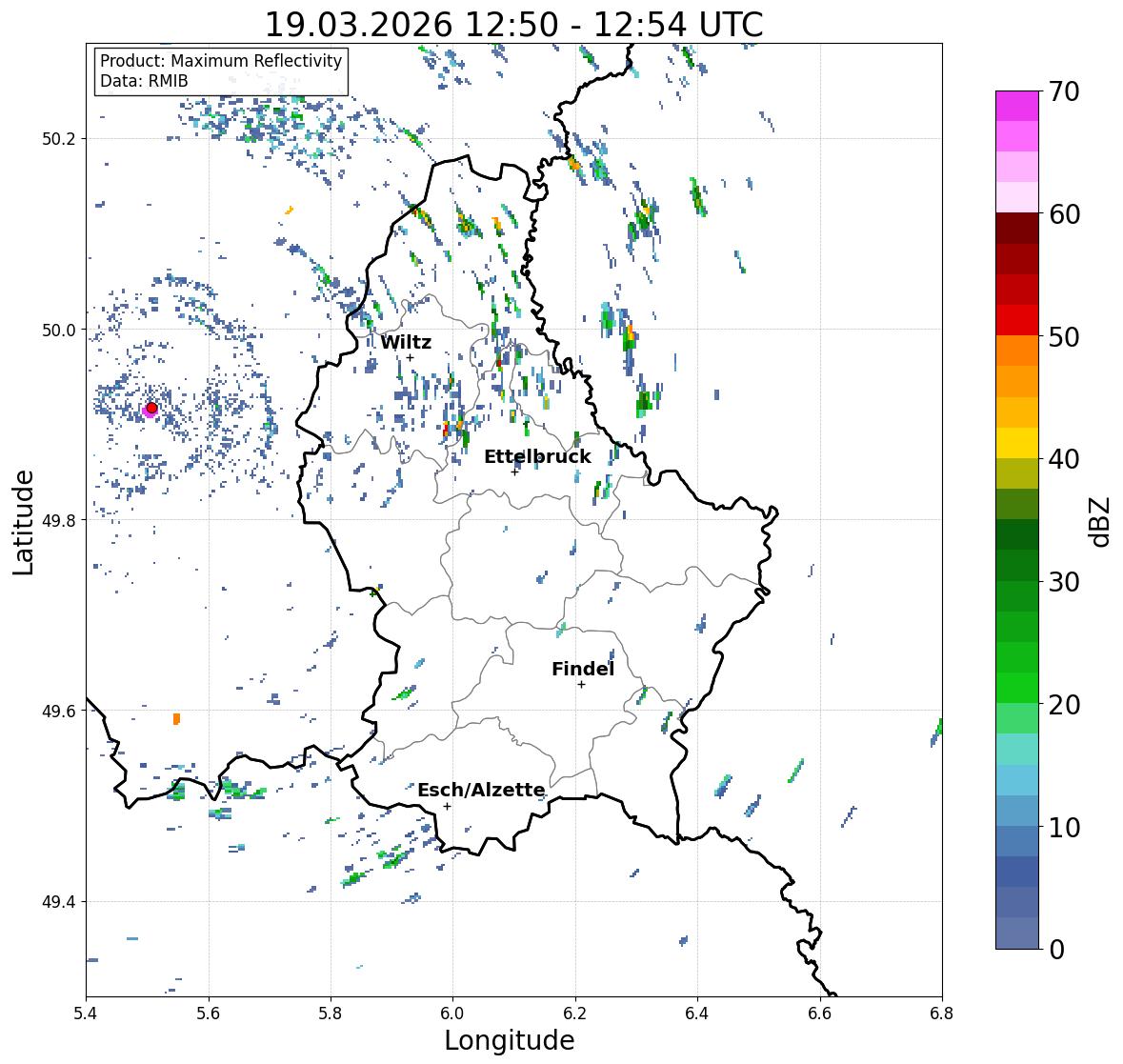The height and width of the screenshot is (1064, 1123).
Task: Click the red radar marker dot
Action: coord(151,408)
